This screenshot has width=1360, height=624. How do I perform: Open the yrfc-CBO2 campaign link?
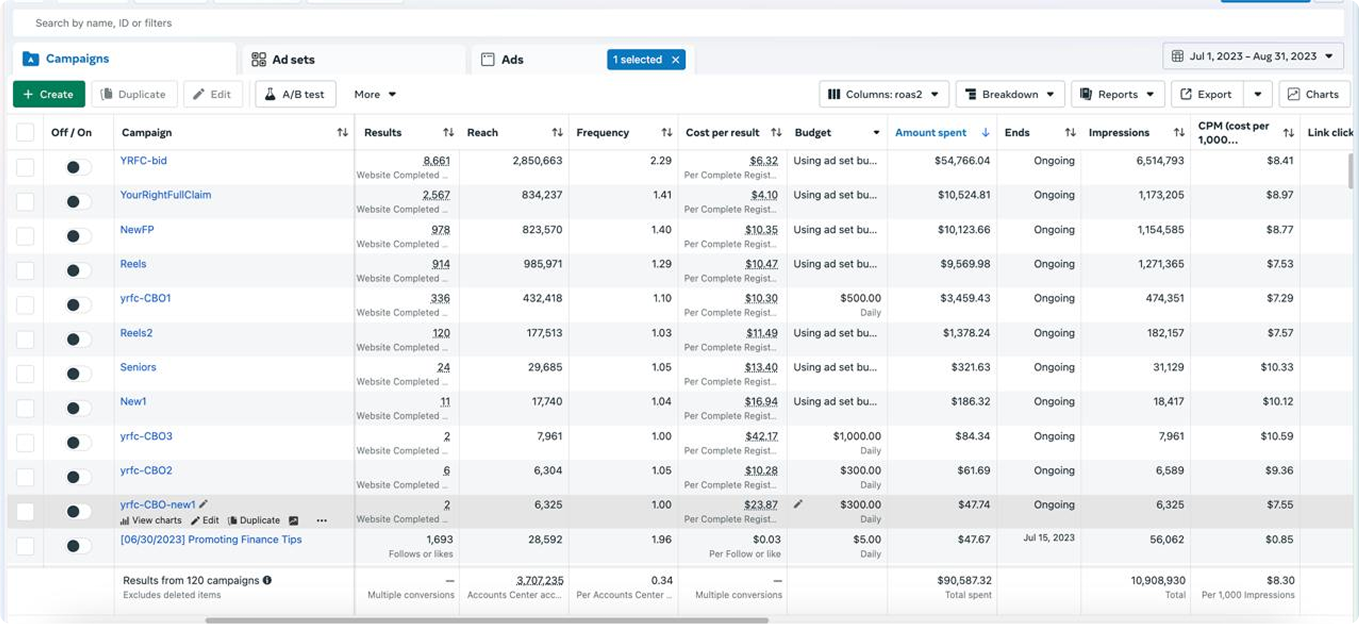click(x=146, y=470)
